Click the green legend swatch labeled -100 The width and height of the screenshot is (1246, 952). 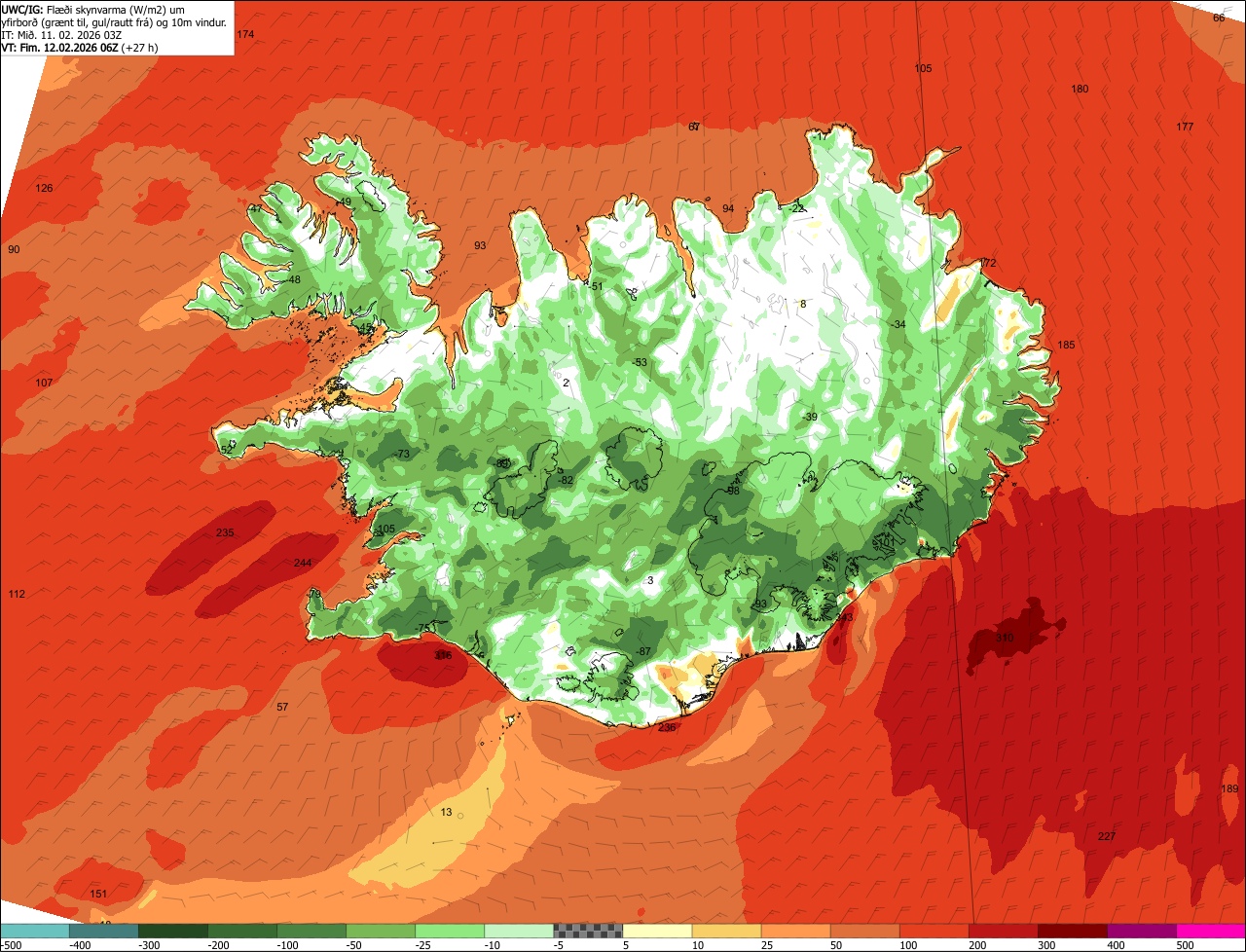[x=311, y=931]
